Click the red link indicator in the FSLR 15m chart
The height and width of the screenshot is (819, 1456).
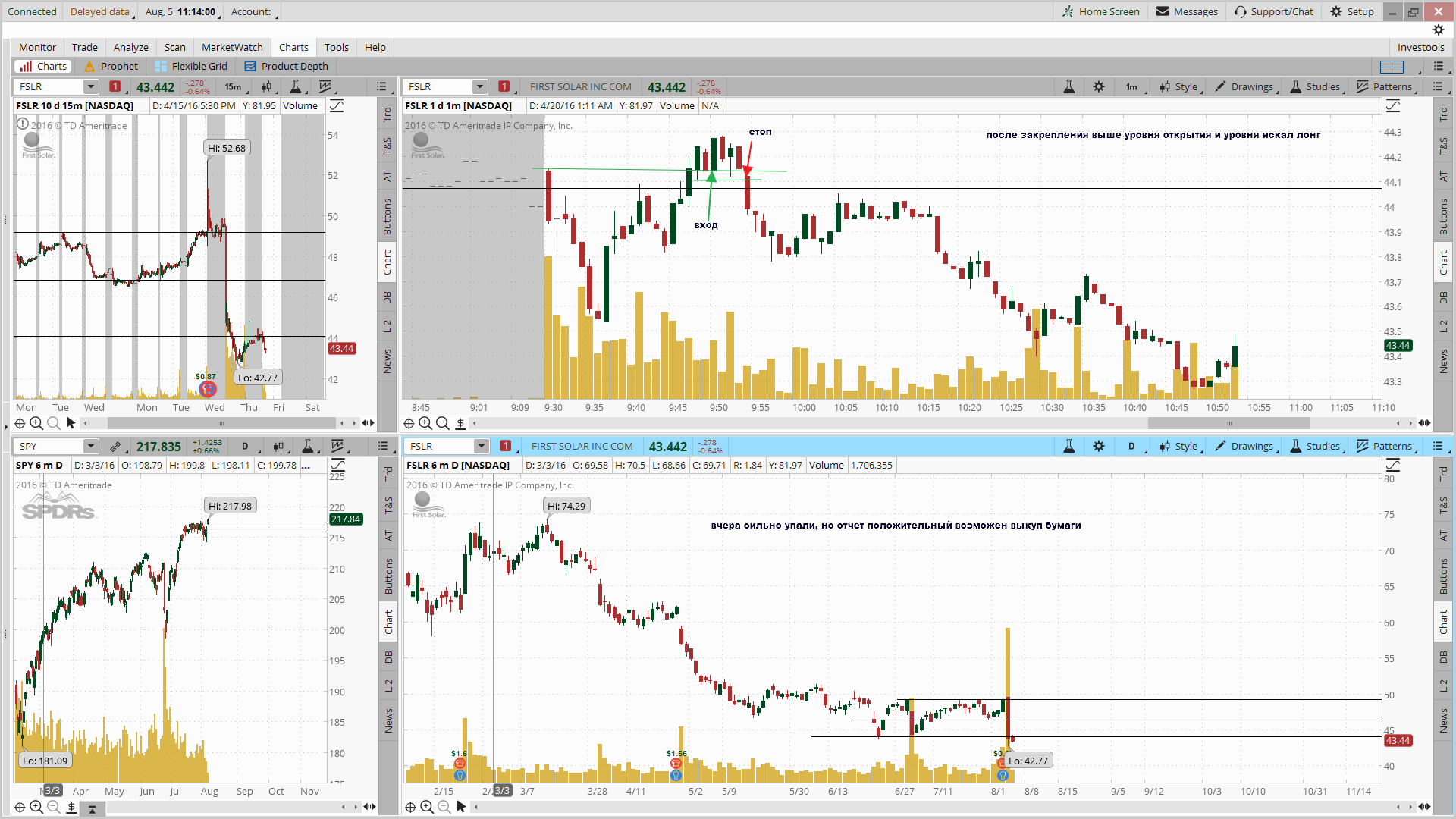pyautogui.click(x=115, y=86)
